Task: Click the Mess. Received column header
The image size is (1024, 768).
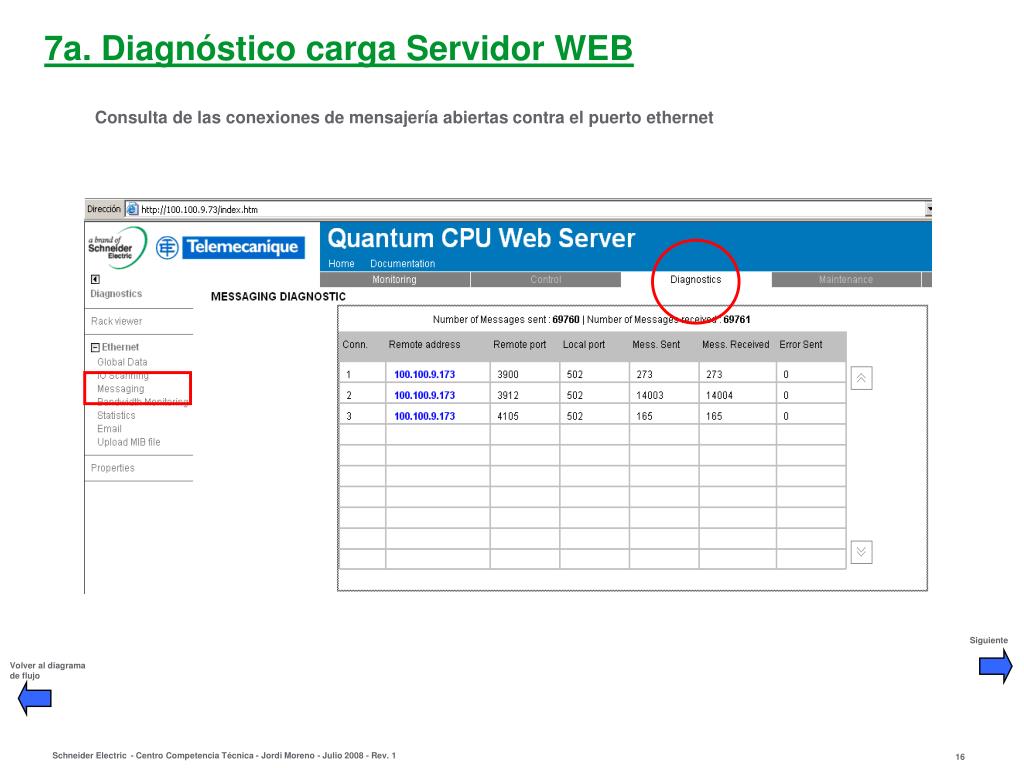Action: pos(735,345)
